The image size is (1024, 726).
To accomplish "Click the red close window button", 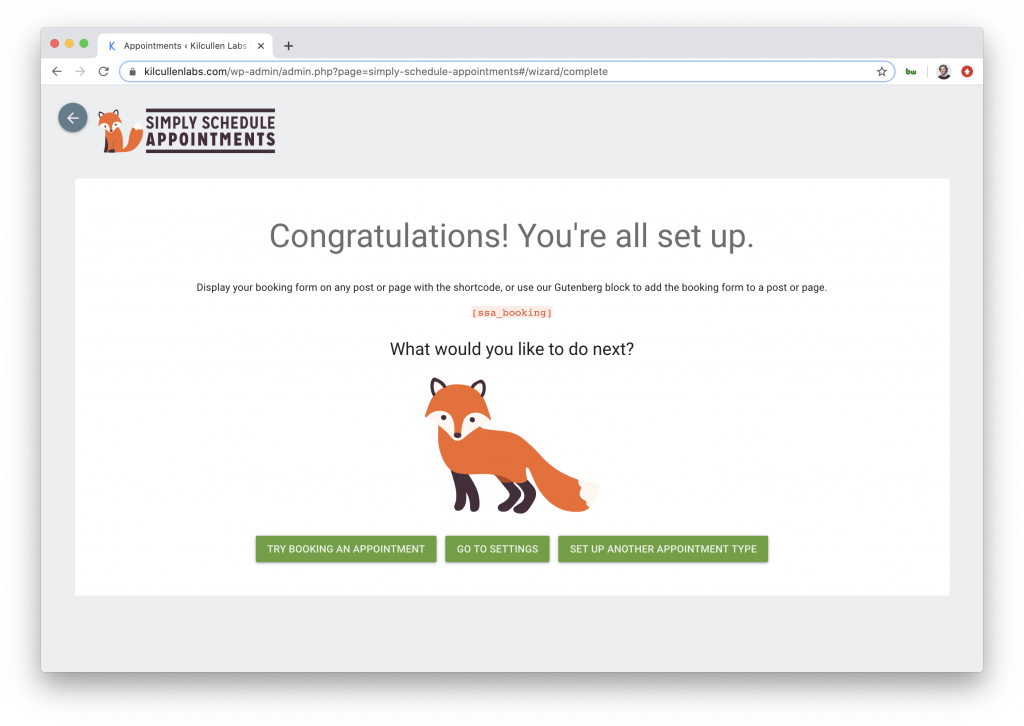I will [x=55, y=44].
